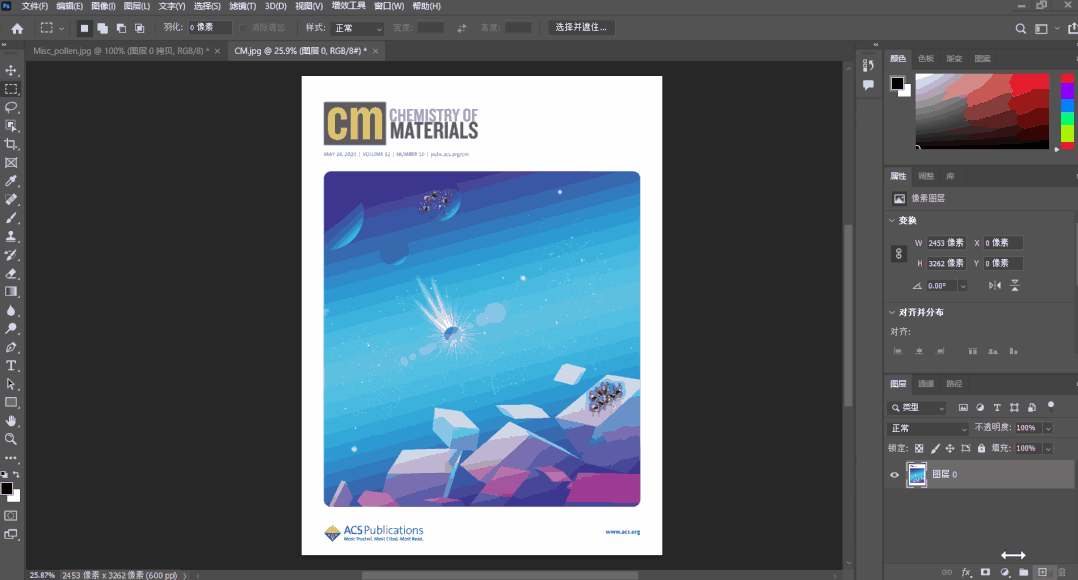The image size is (1078, 580).
Task: Toggle lock all padlock icon
Action: point(982,448)
